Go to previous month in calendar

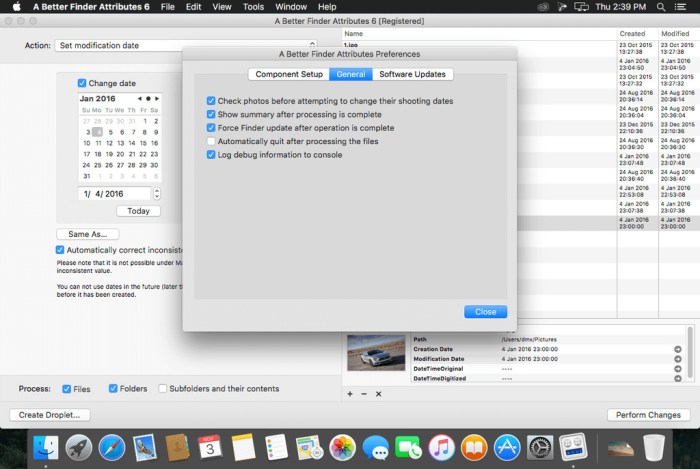pyautogui.click(x=139, y=99)
